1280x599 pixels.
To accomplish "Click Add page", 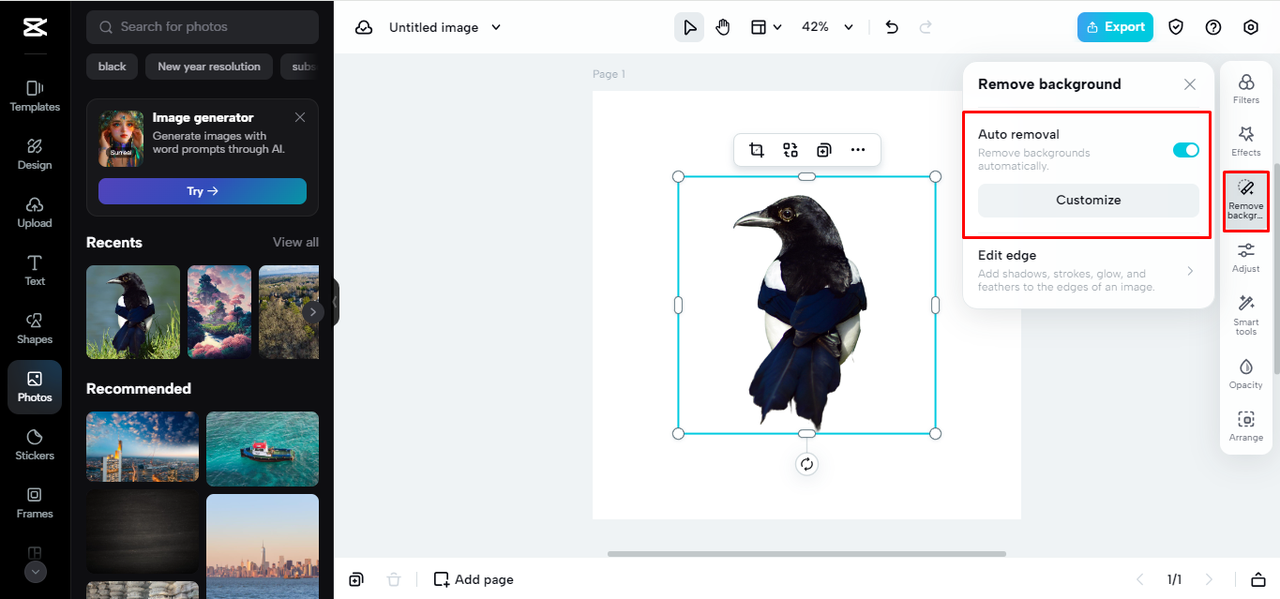I will point(474,579).
